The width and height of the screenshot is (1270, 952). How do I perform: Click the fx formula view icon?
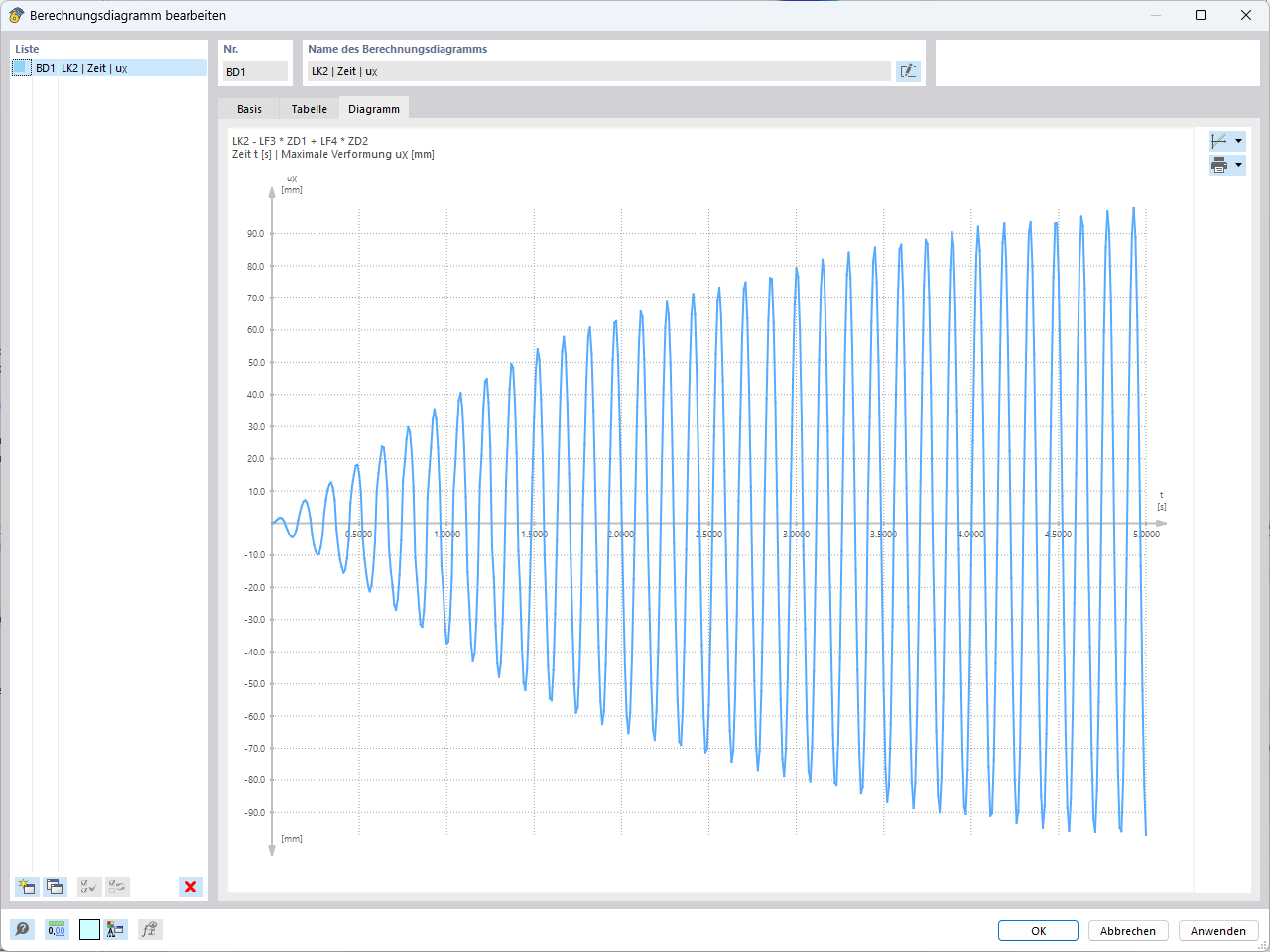(150, 929)
